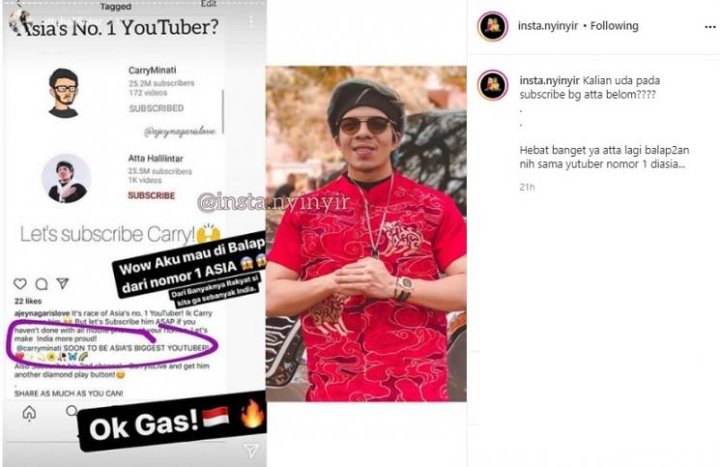Click the Edit option at top
This screenshot has width=720, height=467.
[208, 4]
